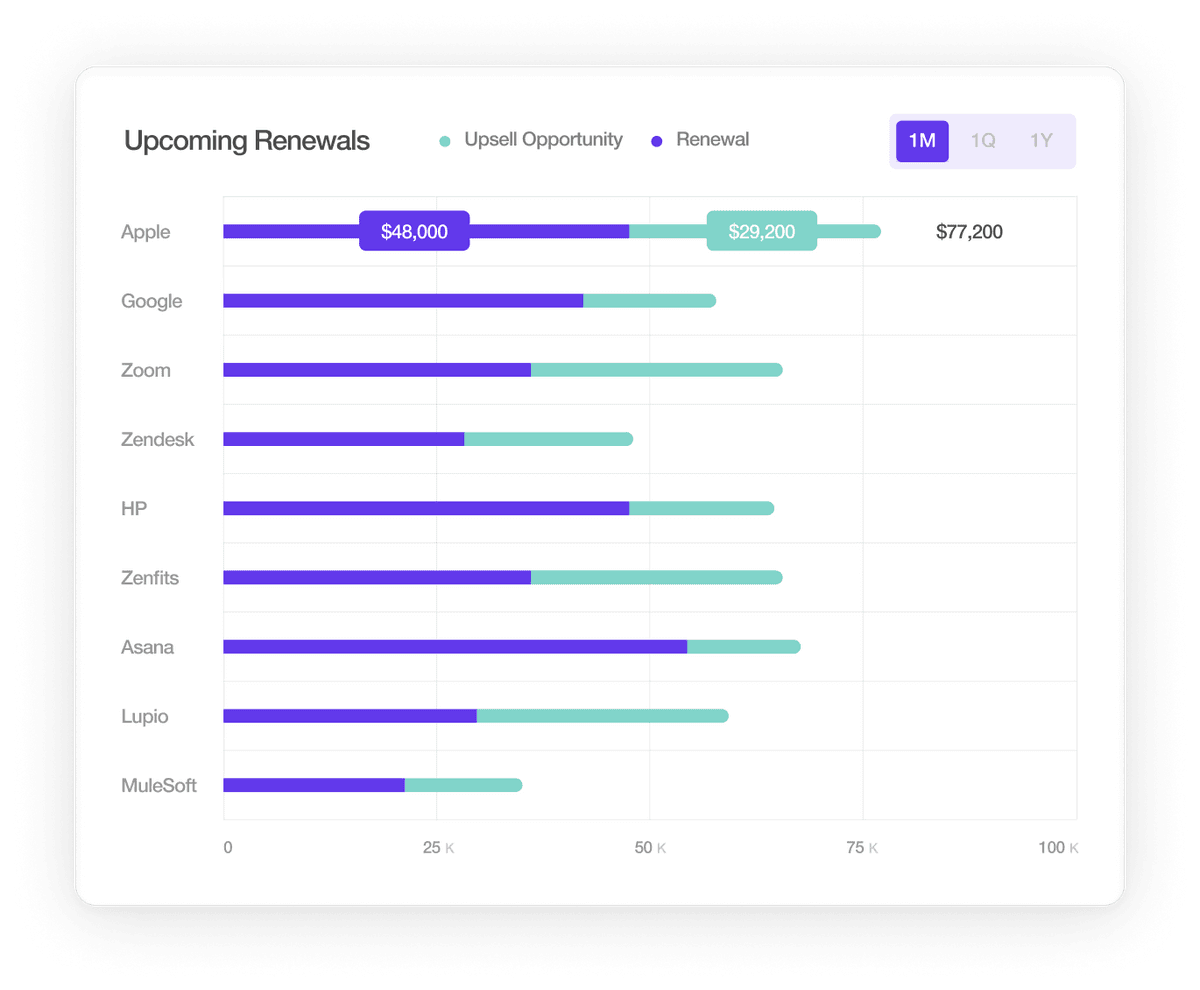Switch to the 1Q time range

click(x=983, y=141)
